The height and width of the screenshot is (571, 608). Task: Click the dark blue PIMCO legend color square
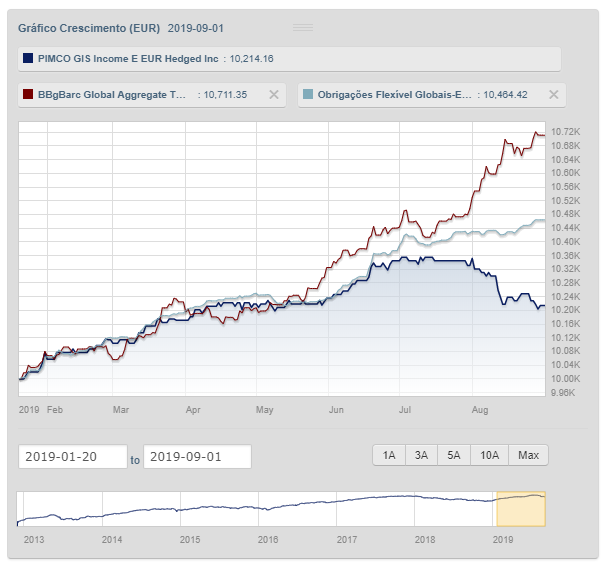tap(28, 59)
